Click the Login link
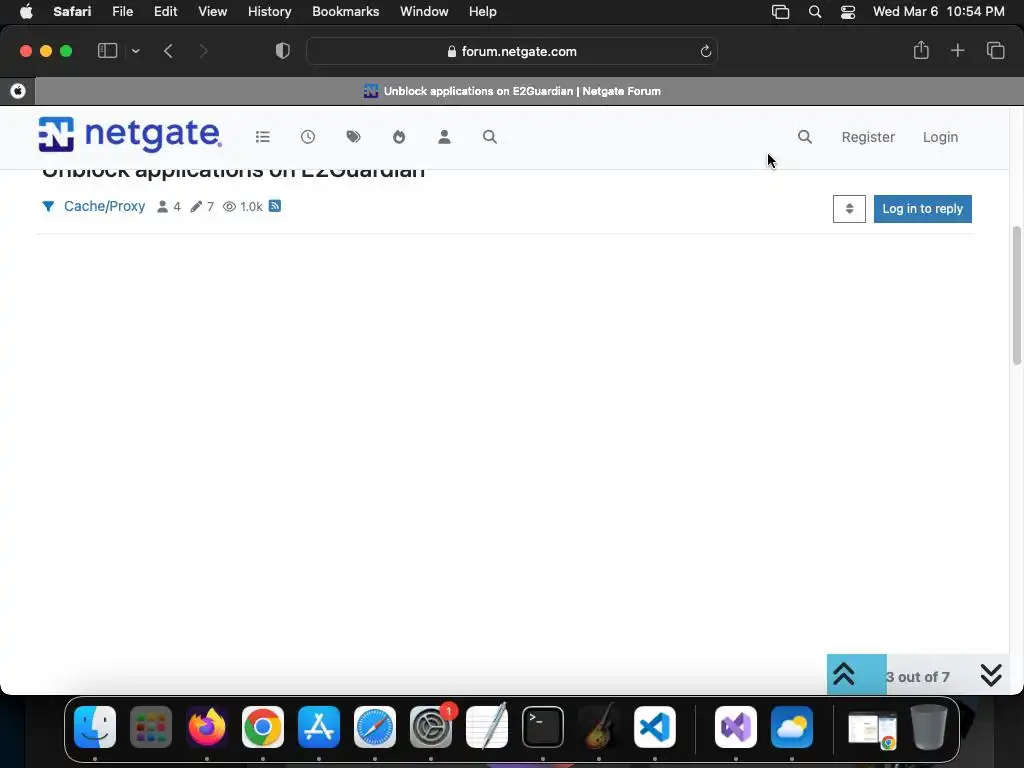The image size is (1024, 768). [940, 137]
